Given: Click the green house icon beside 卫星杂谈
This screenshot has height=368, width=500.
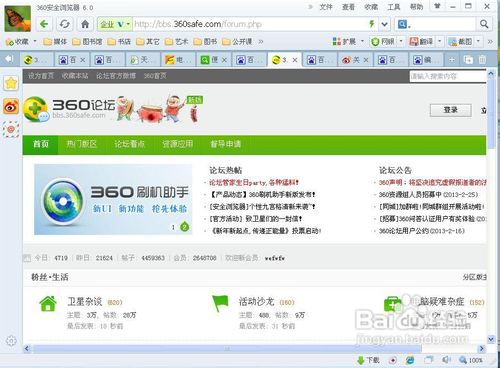Looking at the screenshot, I should click(x=48, y=303).
